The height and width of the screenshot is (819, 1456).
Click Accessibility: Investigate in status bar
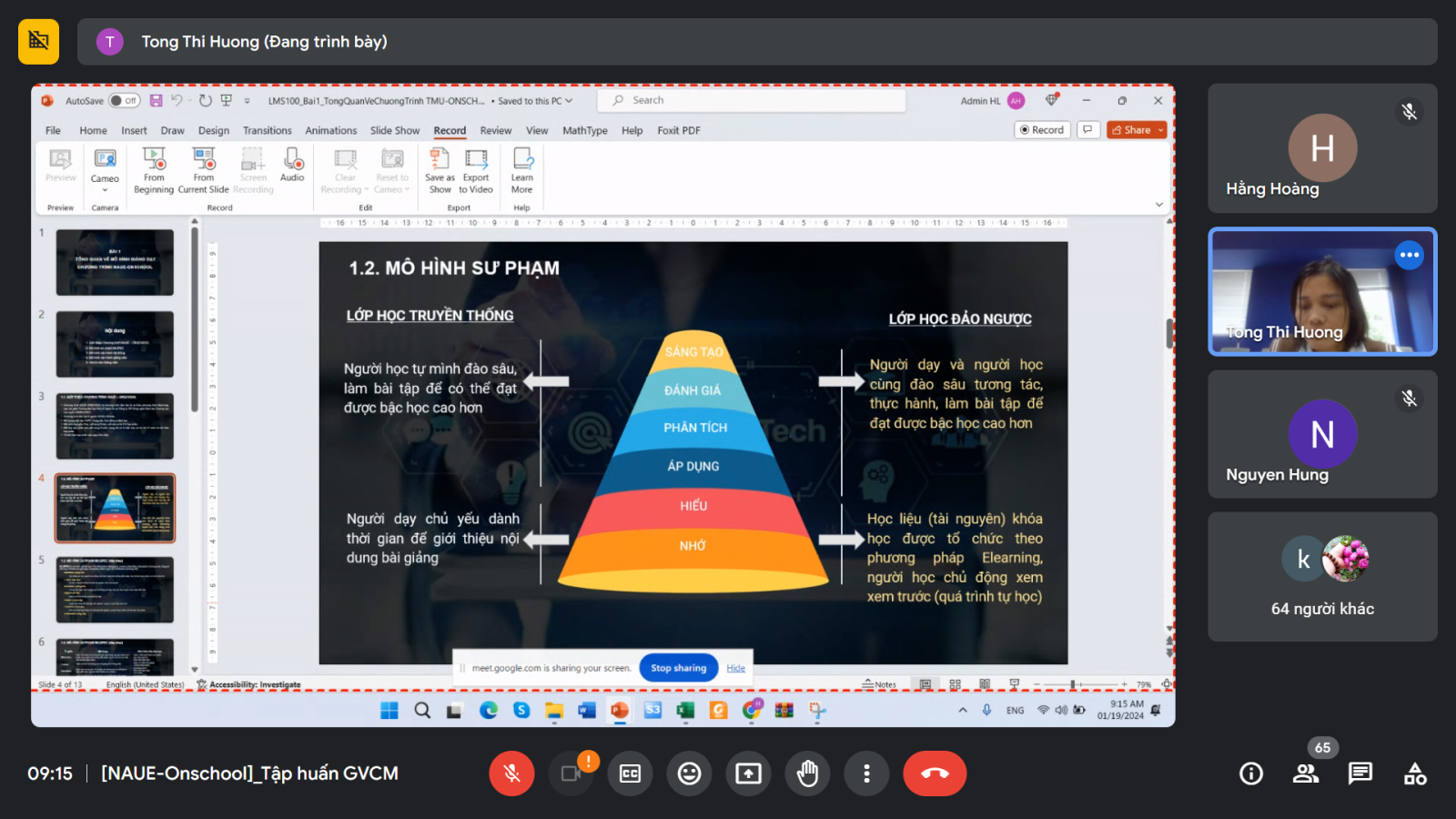pyautogui.click(x=248, y=684)
